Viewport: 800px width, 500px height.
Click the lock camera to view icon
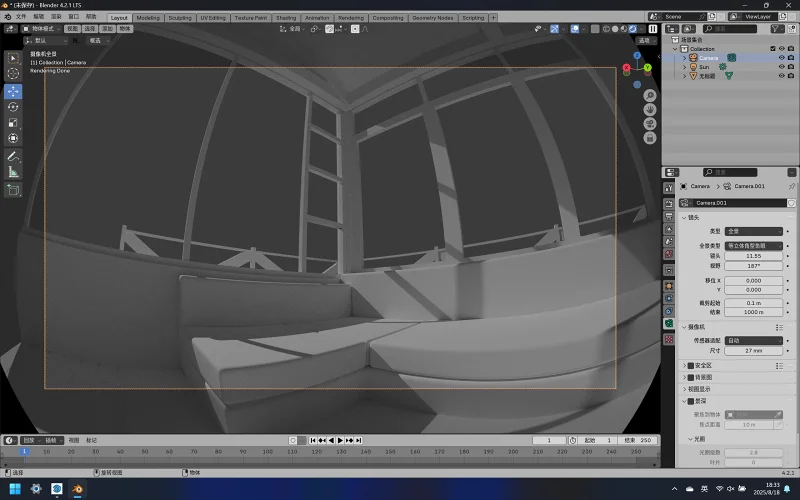(649, 138)
